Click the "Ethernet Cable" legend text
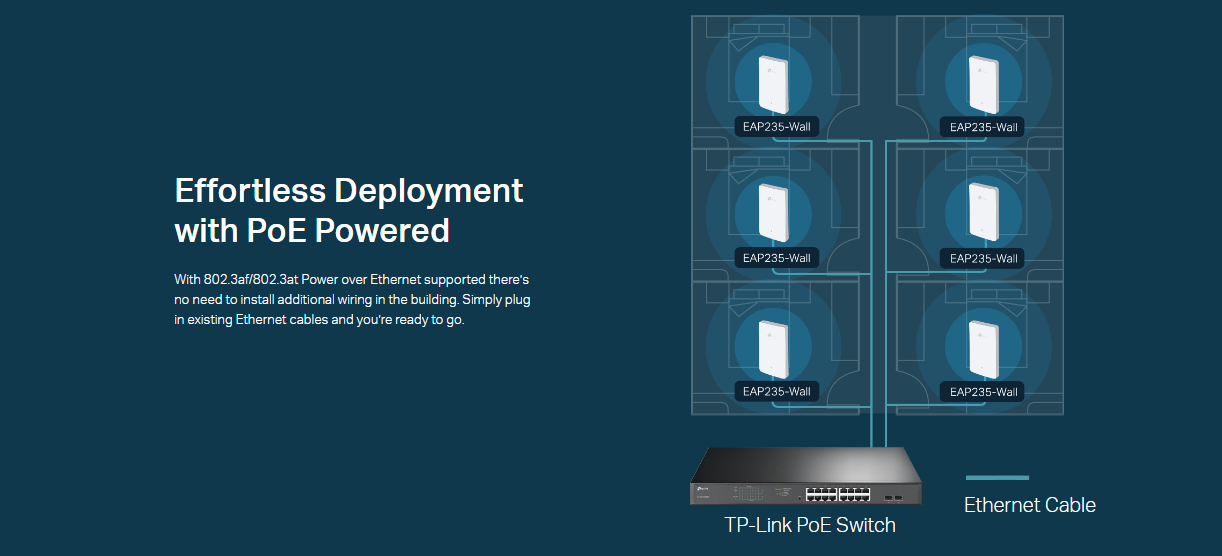The height and width of the screenshot is (556, 1222). click(x=1029, y=505)
